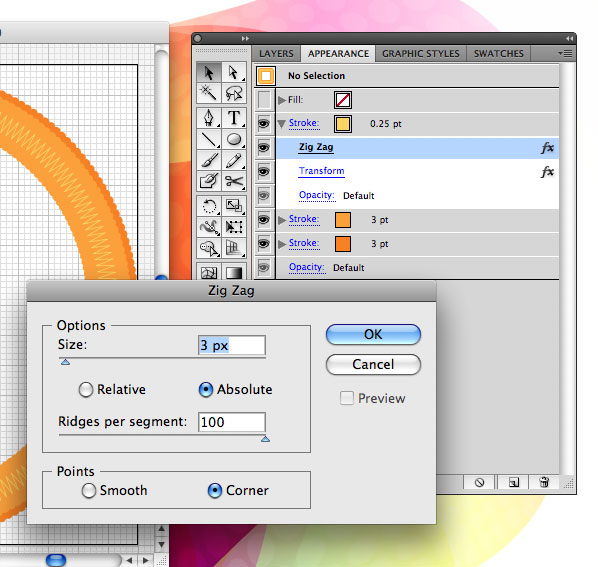Expand the Fill attribute triangle
Image resolution: width=598 pixels, height=567 pixels.
(282, 100)
